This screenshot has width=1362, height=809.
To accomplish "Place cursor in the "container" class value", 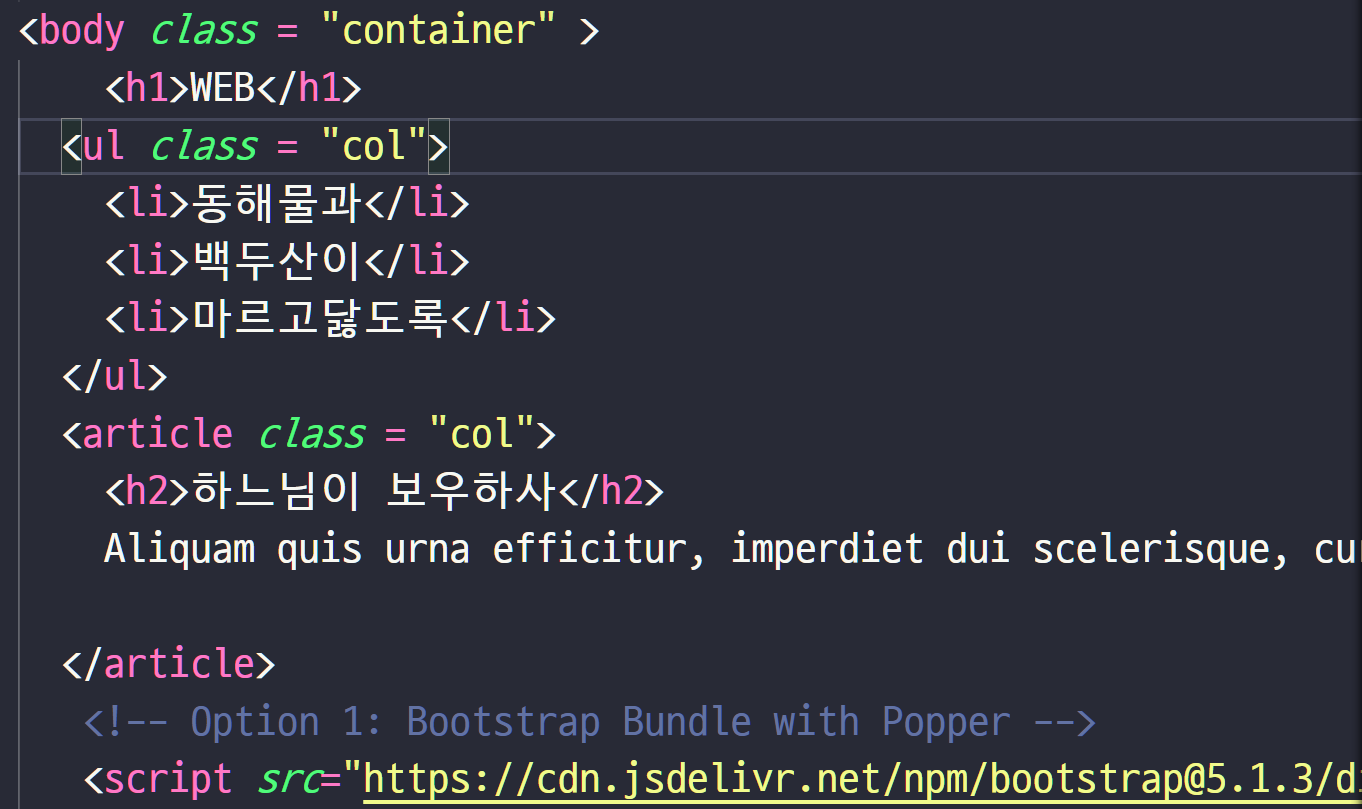I will [439, 31].
